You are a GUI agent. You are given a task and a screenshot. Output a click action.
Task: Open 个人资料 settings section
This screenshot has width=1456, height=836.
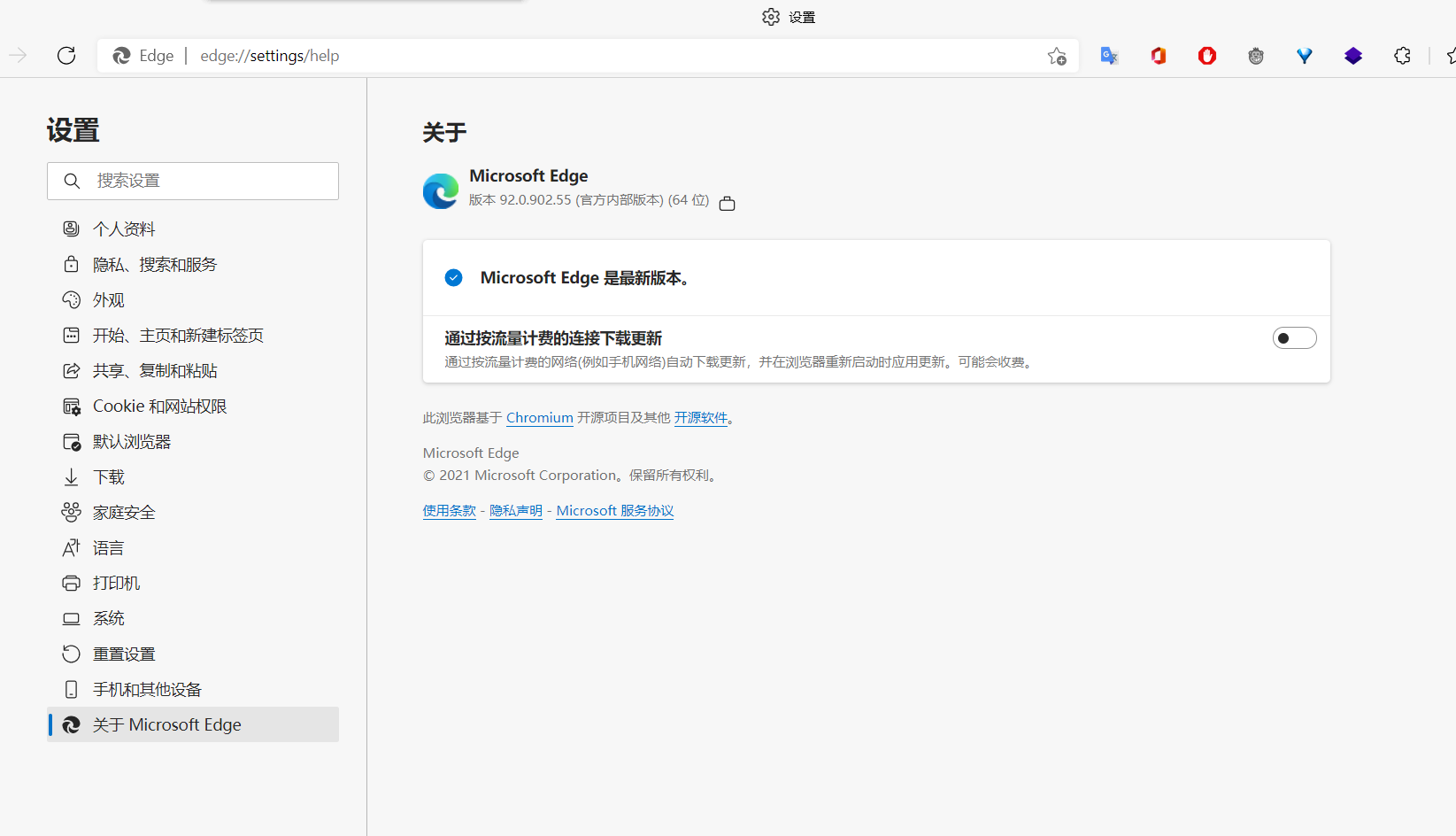point(193,228)
